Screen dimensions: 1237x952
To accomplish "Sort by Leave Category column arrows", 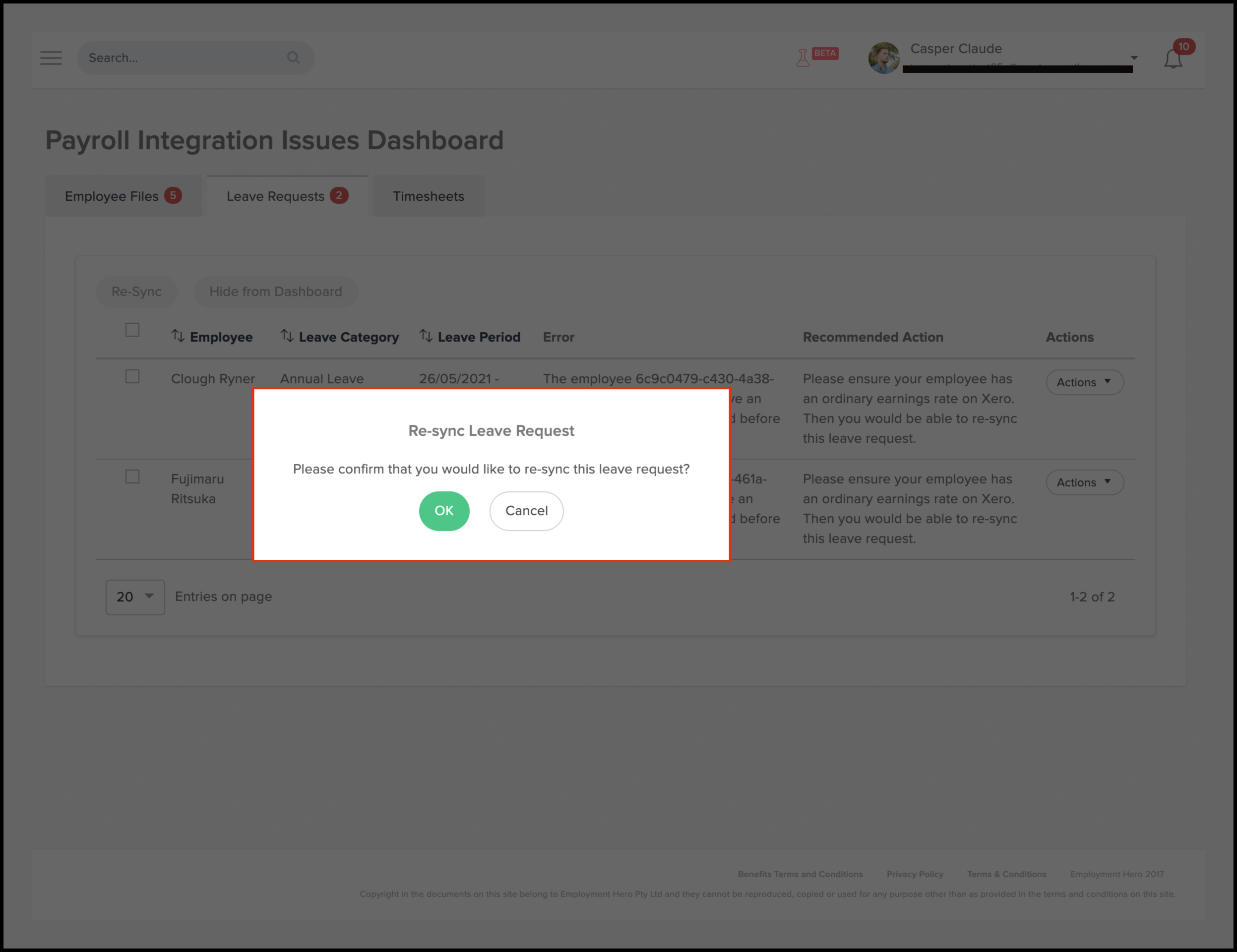I will tap(287, 336).
